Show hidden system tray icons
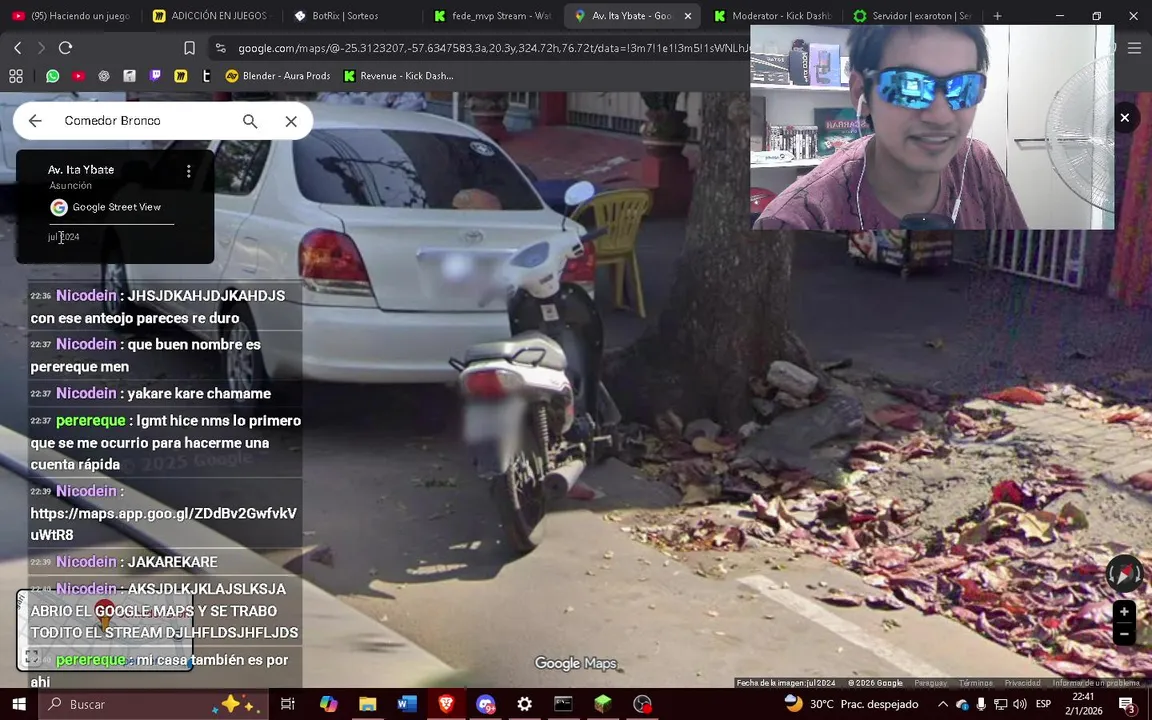Screen dimensions: 1152x720 click(943, 704)
